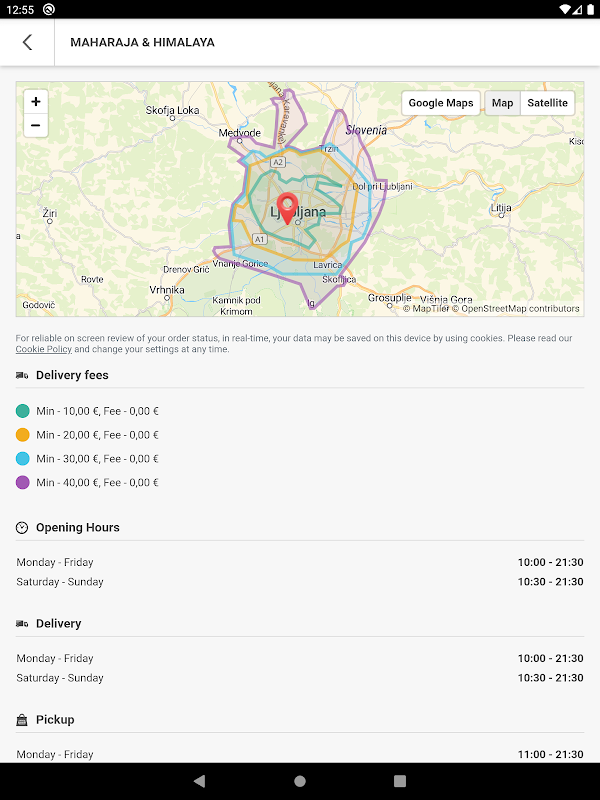The image size is (600, 800).
Task: Click the orange delivery zone swatch
Action: 22,435
